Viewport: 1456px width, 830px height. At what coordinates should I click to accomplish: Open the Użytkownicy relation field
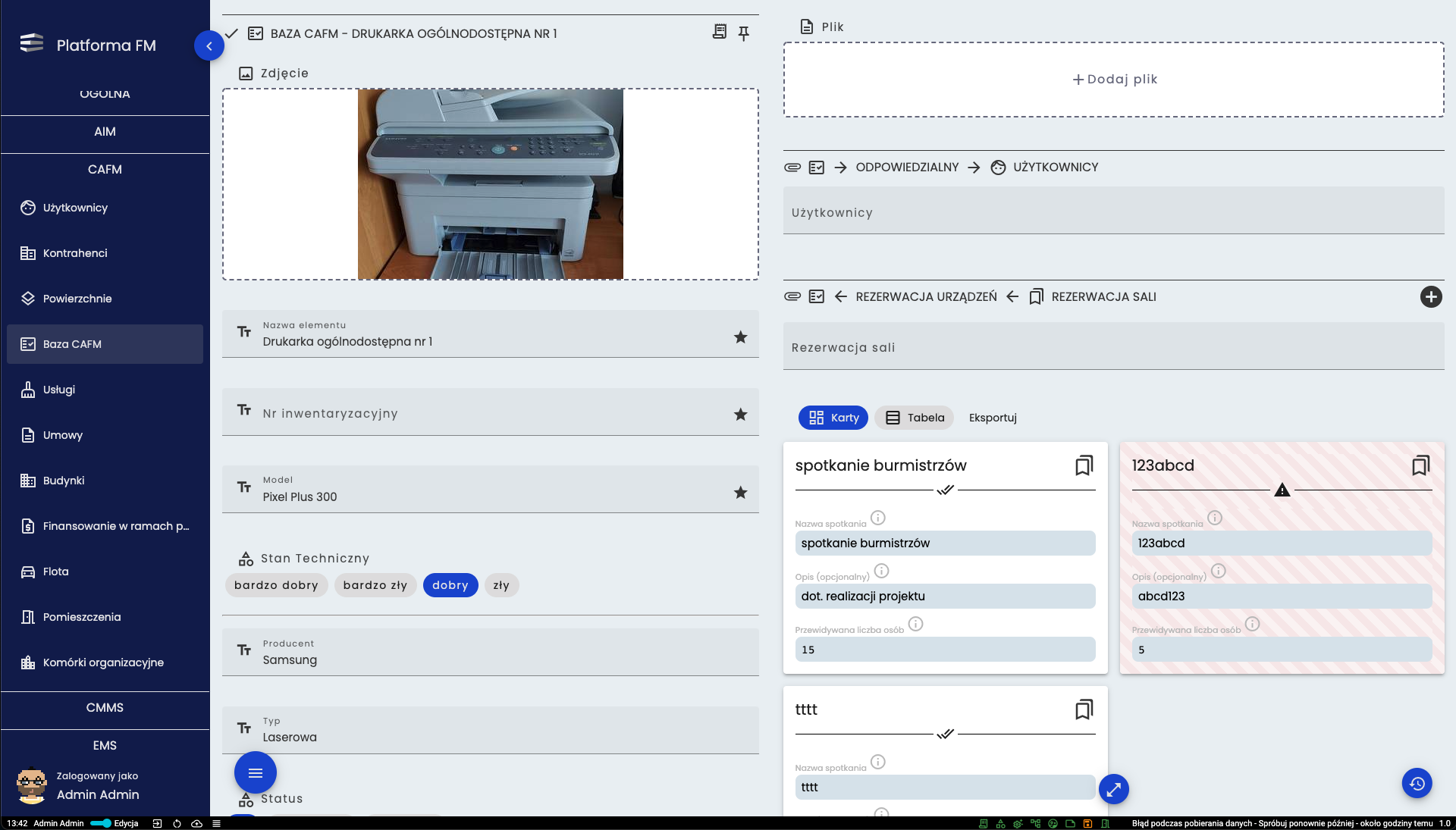[1114, 211]
